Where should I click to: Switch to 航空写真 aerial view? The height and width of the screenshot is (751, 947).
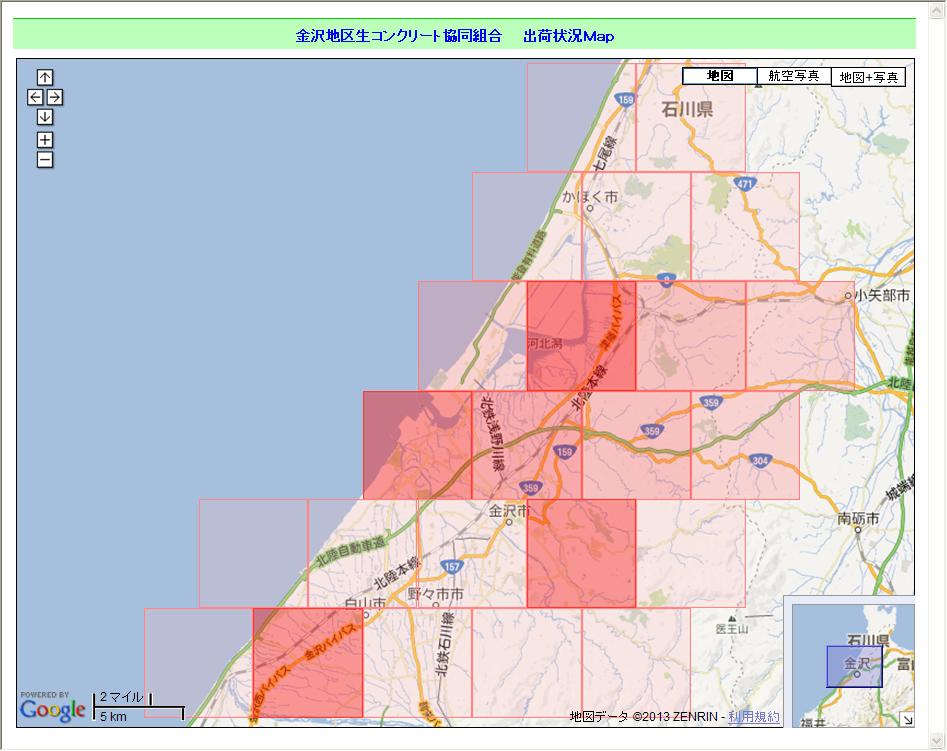click(x=794, y=76)
